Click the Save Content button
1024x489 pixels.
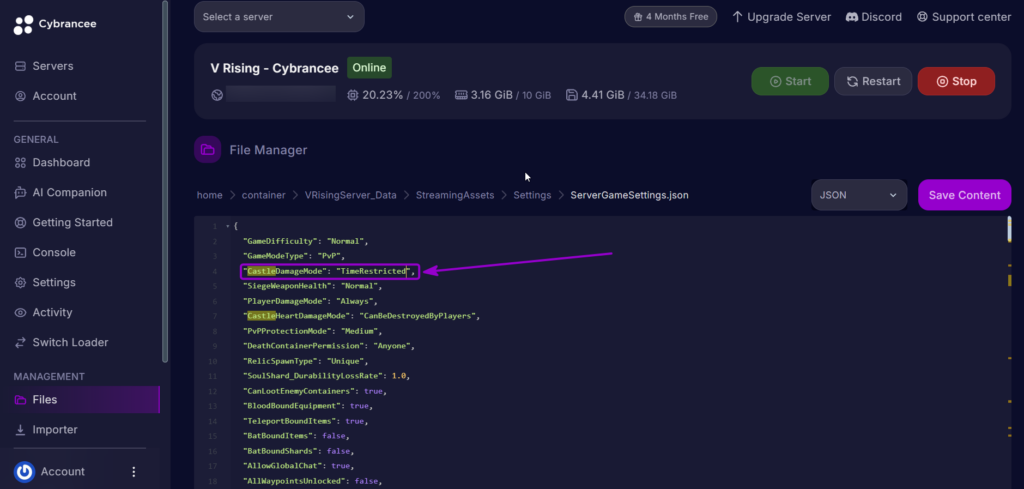coord(965,195)
